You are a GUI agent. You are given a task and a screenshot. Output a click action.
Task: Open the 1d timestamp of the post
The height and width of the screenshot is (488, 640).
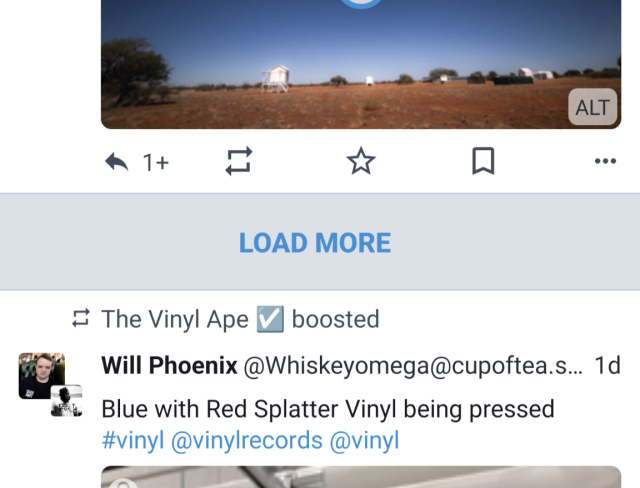pyautogui.click(x=607, y=366)
